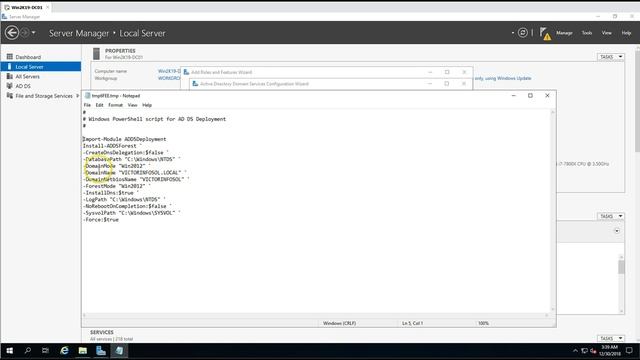This screenshot has width=640, height=360.
Task: Click the 'Windows (CRLF)' status bar entry
Action: pyautogui.click(x=340, y=323)
